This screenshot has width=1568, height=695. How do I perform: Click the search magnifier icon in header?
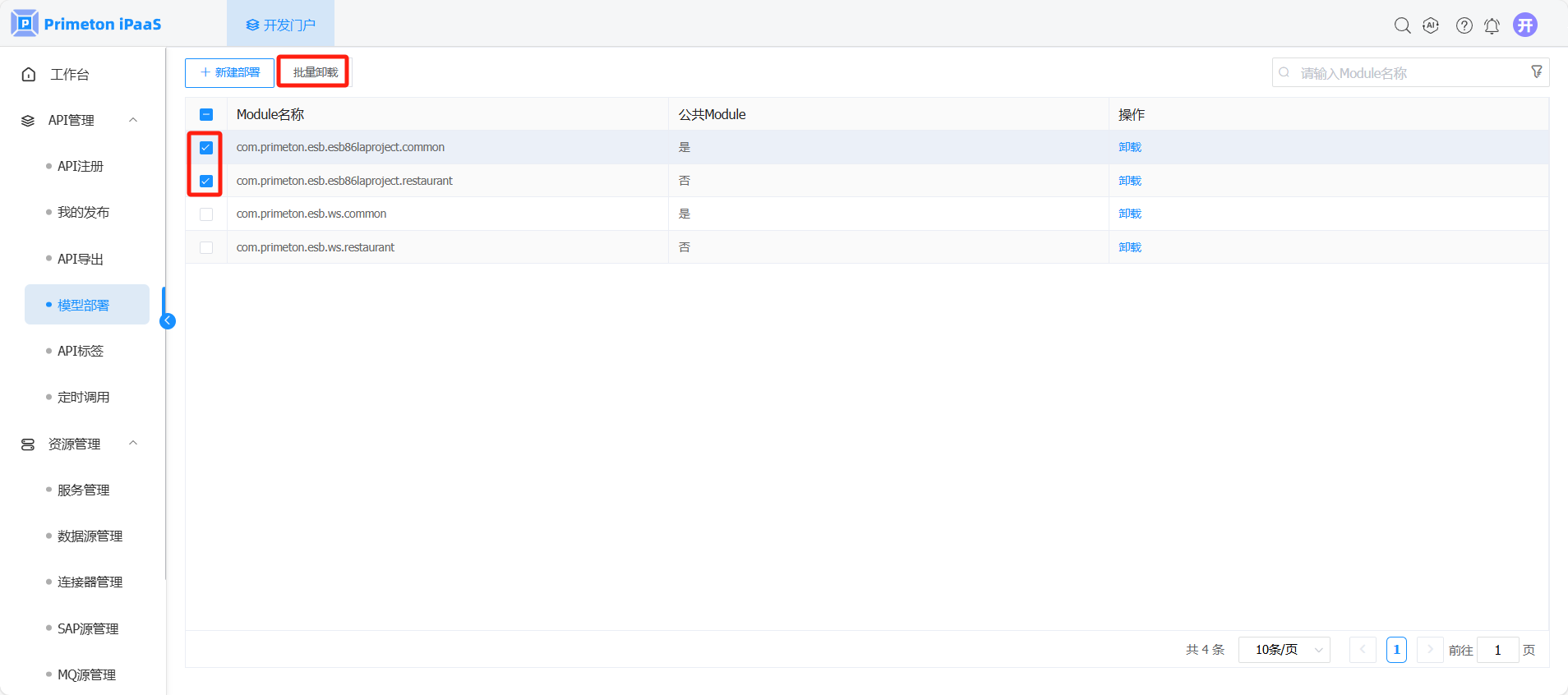[1402, 25]
